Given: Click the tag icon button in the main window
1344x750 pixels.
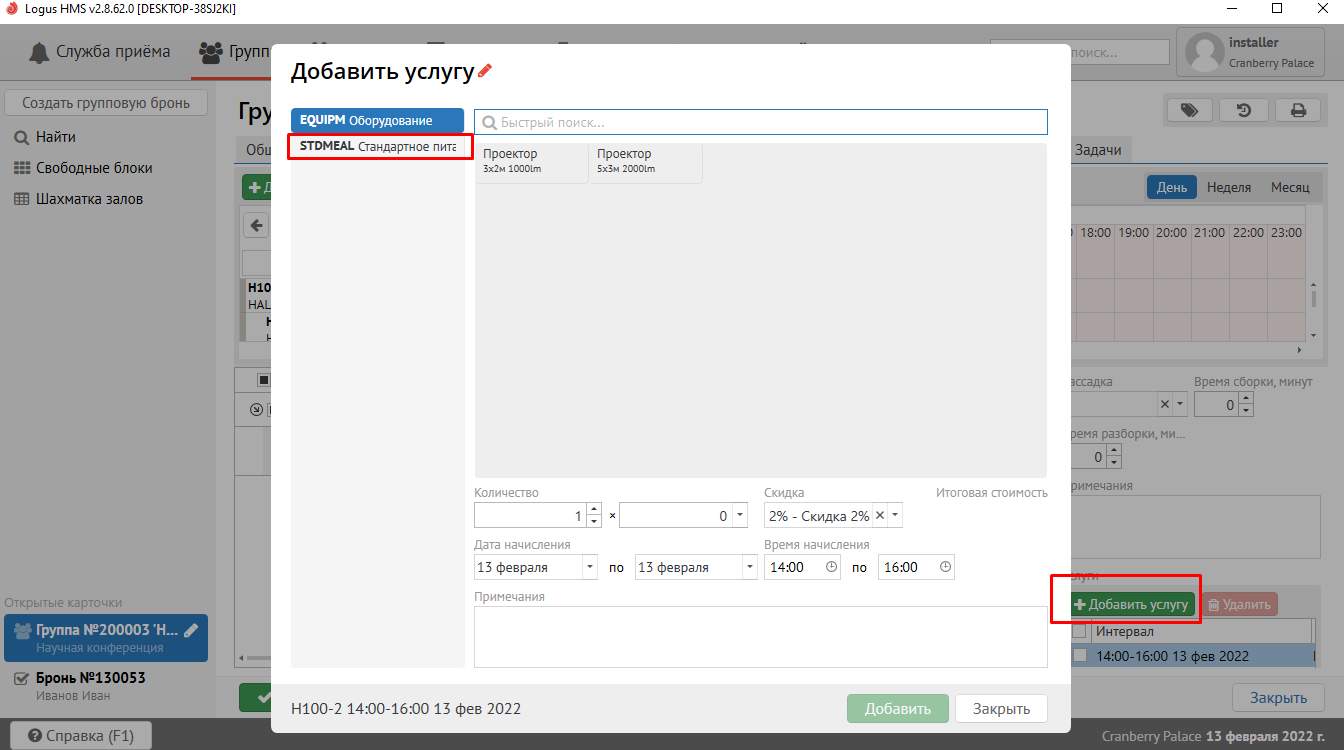Looking at the screenshot, I should click(x=1189, y=111).
